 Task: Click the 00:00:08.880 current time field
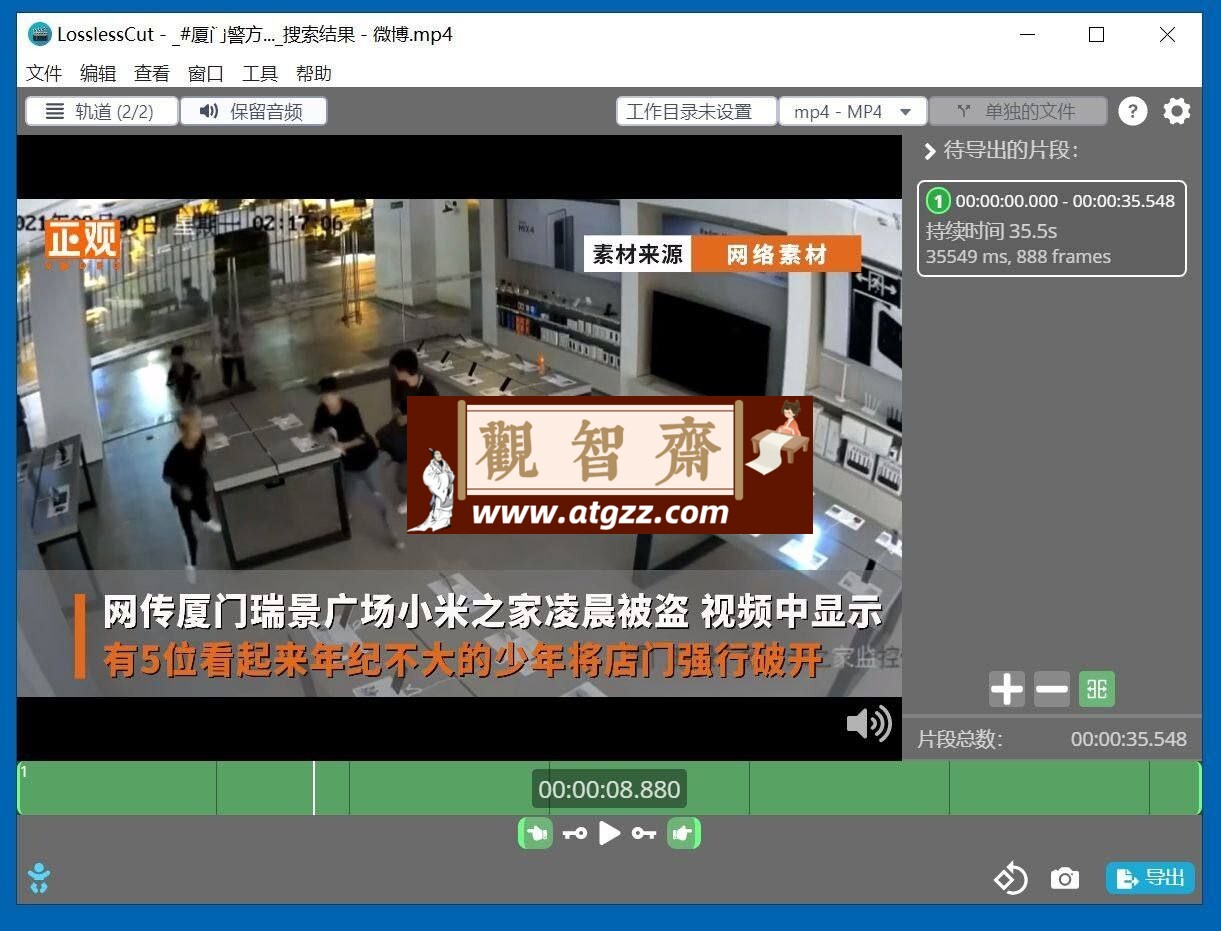[609, 789]
